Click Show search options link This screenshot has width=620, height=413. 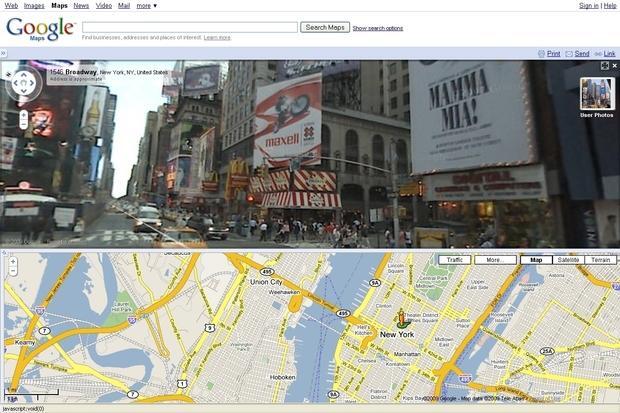pos(378,28)
